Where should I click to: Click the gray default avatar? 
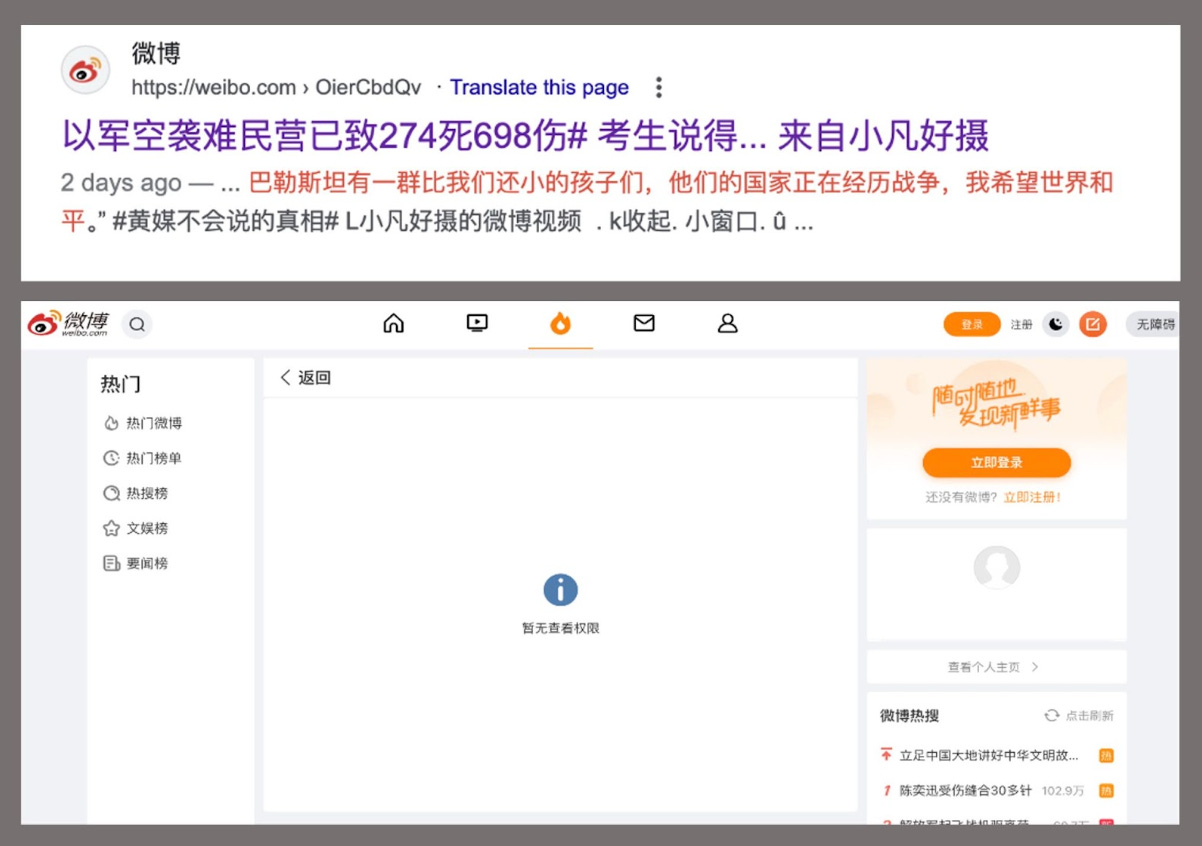tap(996, 569)
